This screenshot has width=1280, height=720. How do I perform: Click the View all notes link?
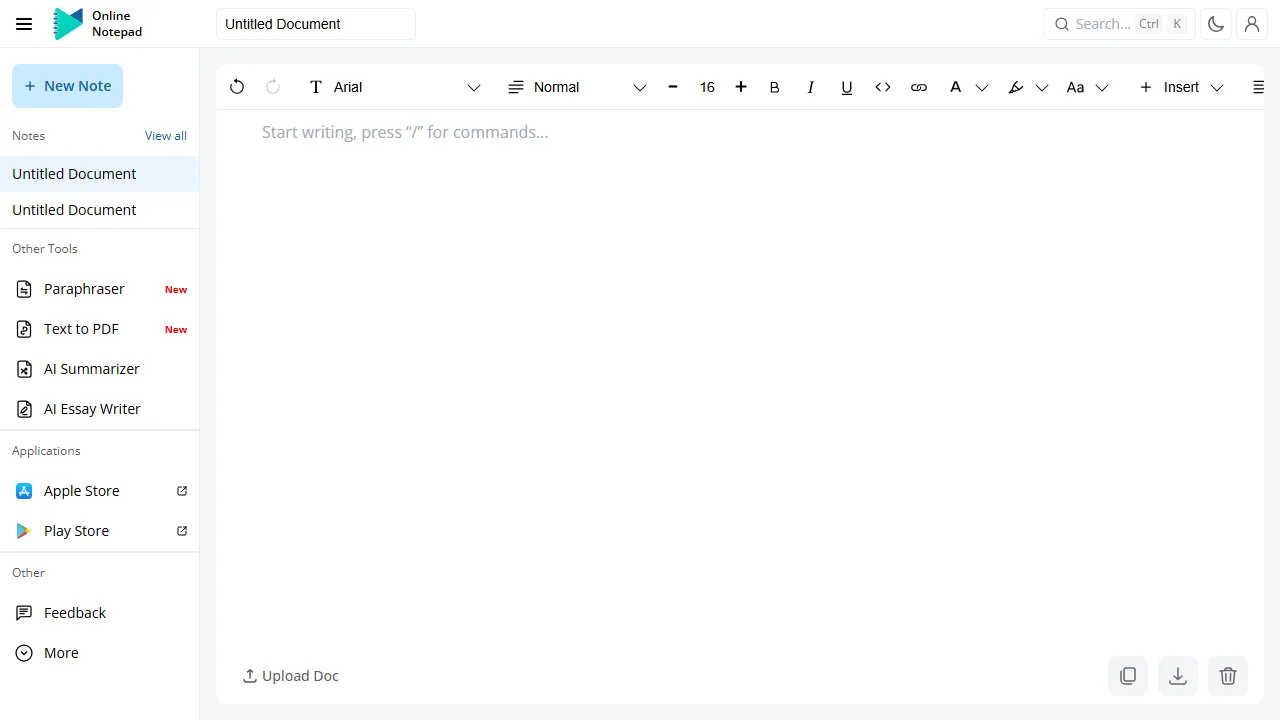point(165,135)
